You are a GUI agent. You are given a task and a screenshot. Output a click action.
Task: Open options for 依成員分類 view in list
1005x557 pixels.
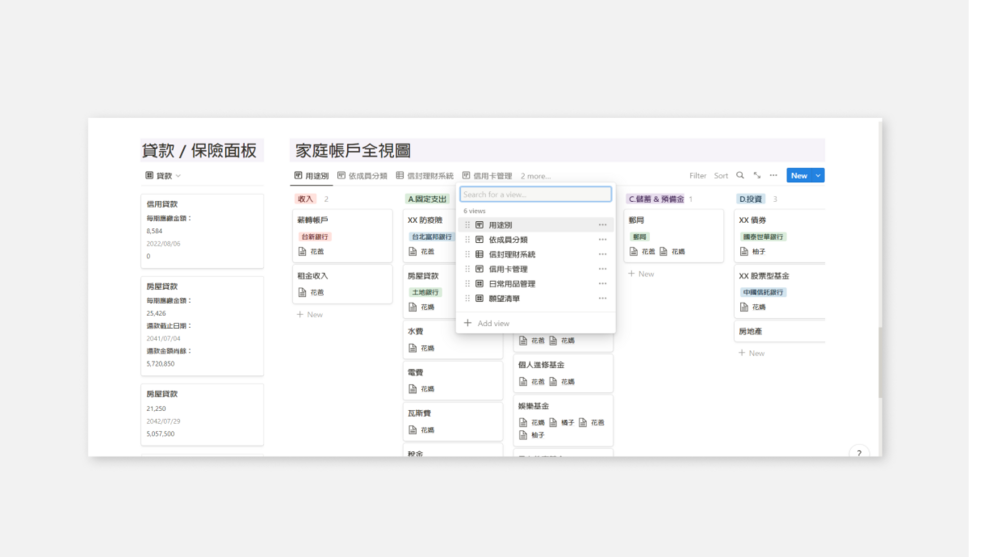point(602,240)
